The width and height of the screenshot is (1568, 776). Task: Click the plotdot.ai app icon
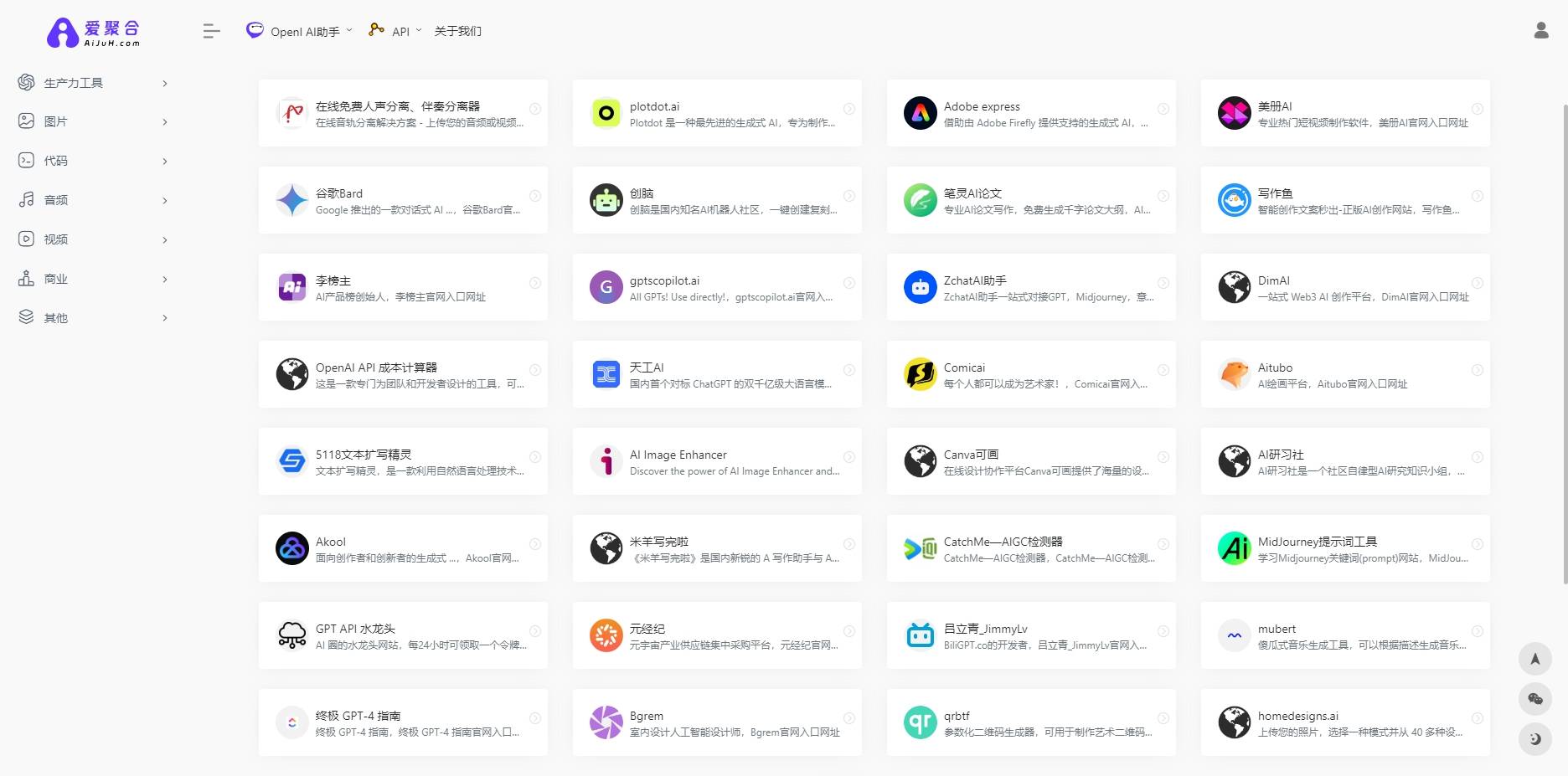[606, 113]
